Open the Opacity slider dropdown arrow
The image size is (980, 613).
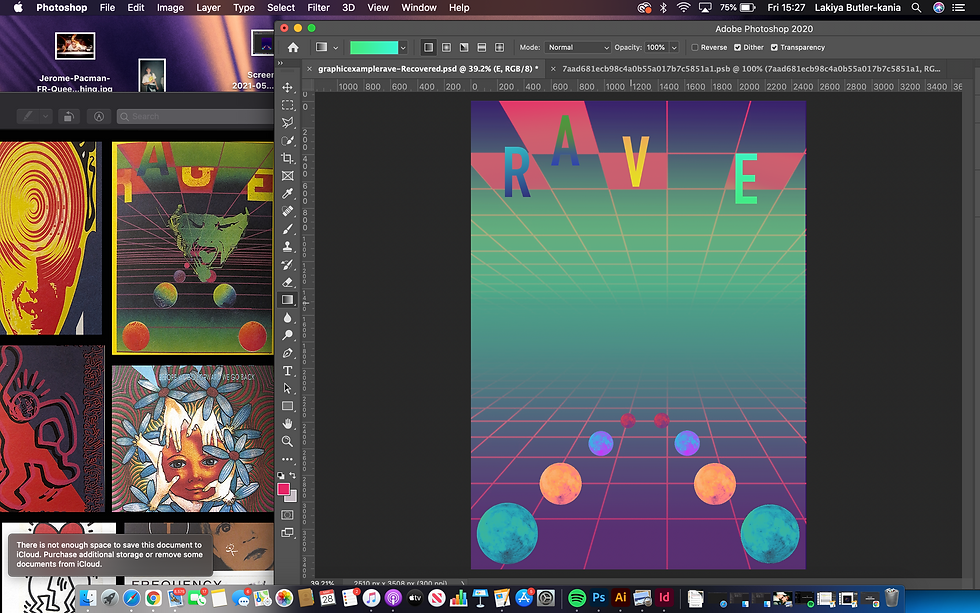pyautogui.click(x=674, y=47)
